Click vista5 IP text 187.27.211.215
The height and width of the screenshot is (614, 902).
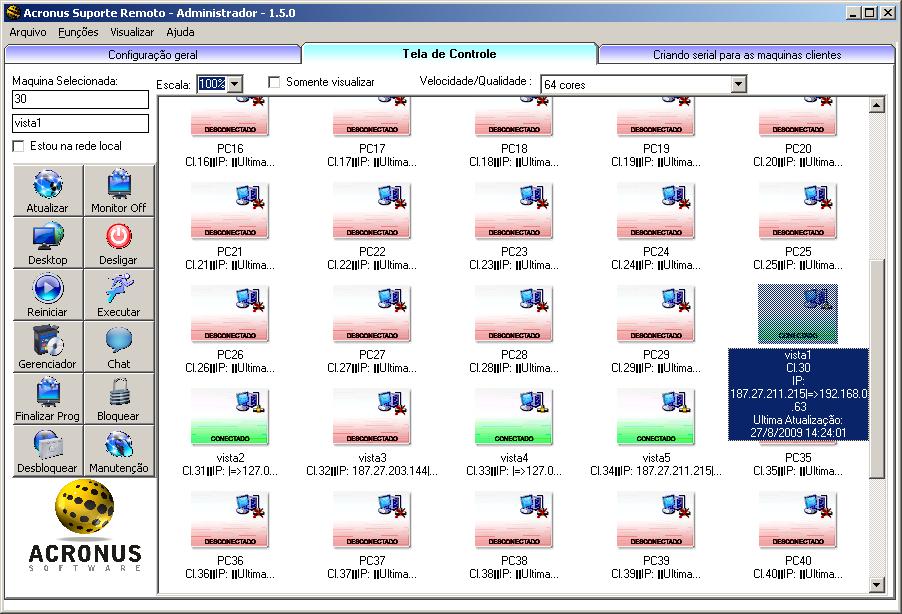[674, 471]
